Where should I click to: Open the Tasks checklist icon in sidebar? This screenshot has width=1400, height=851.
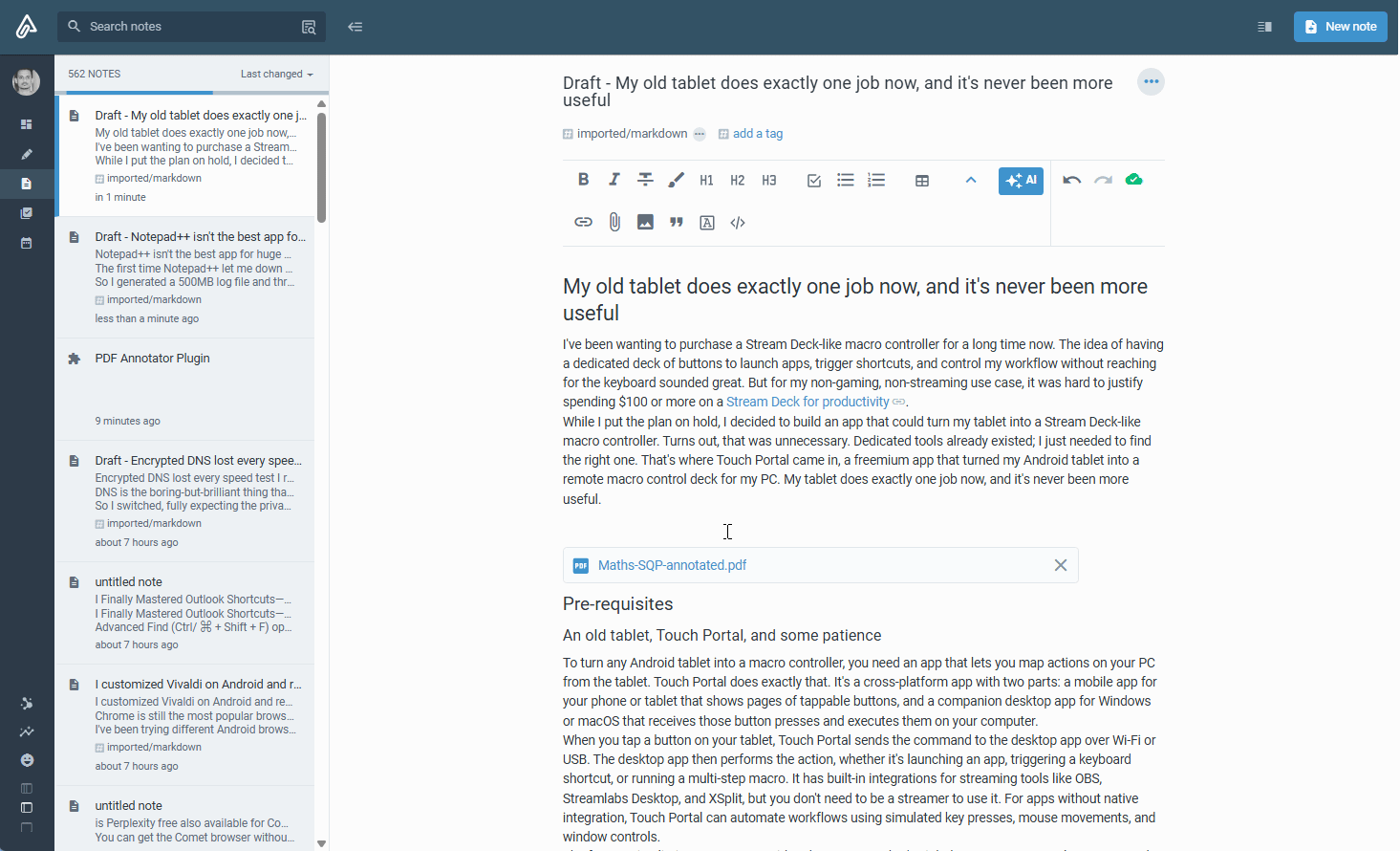click(27, 213)
